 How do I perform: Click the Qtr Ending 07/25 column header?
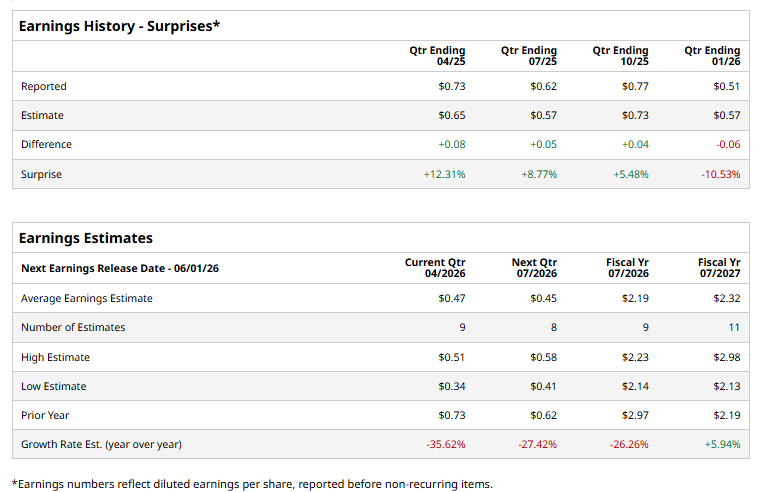529,56
